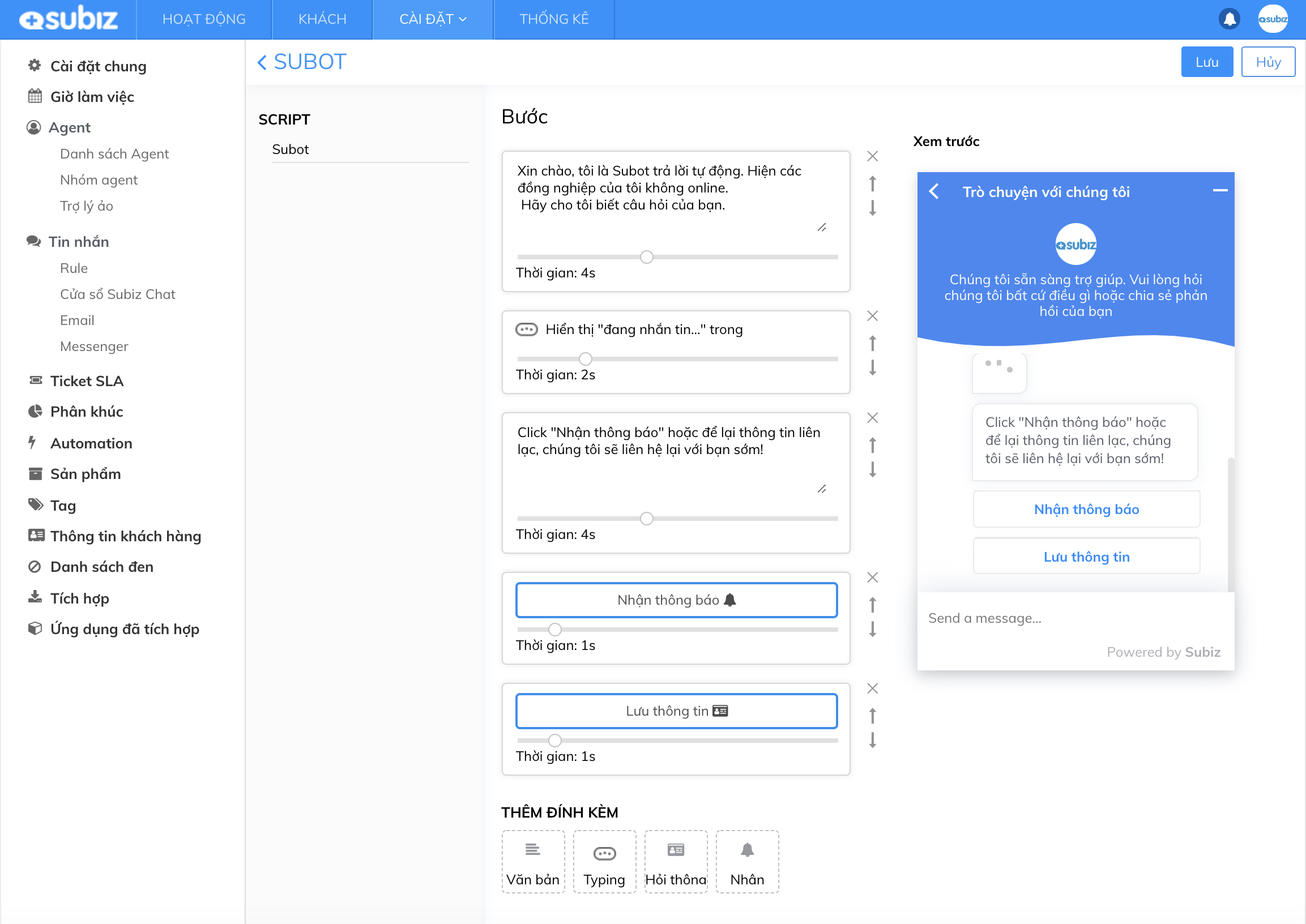Add a "Typing" attachment
The width and height of the screenshot is (1306, 924).
[x=604, y=861]
